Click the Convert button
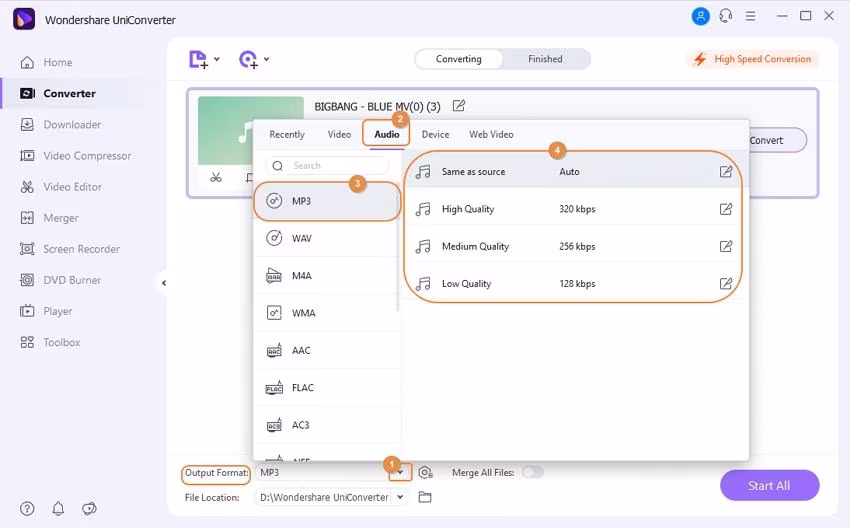This screenshot has height=528, width=850. [776, 140]
